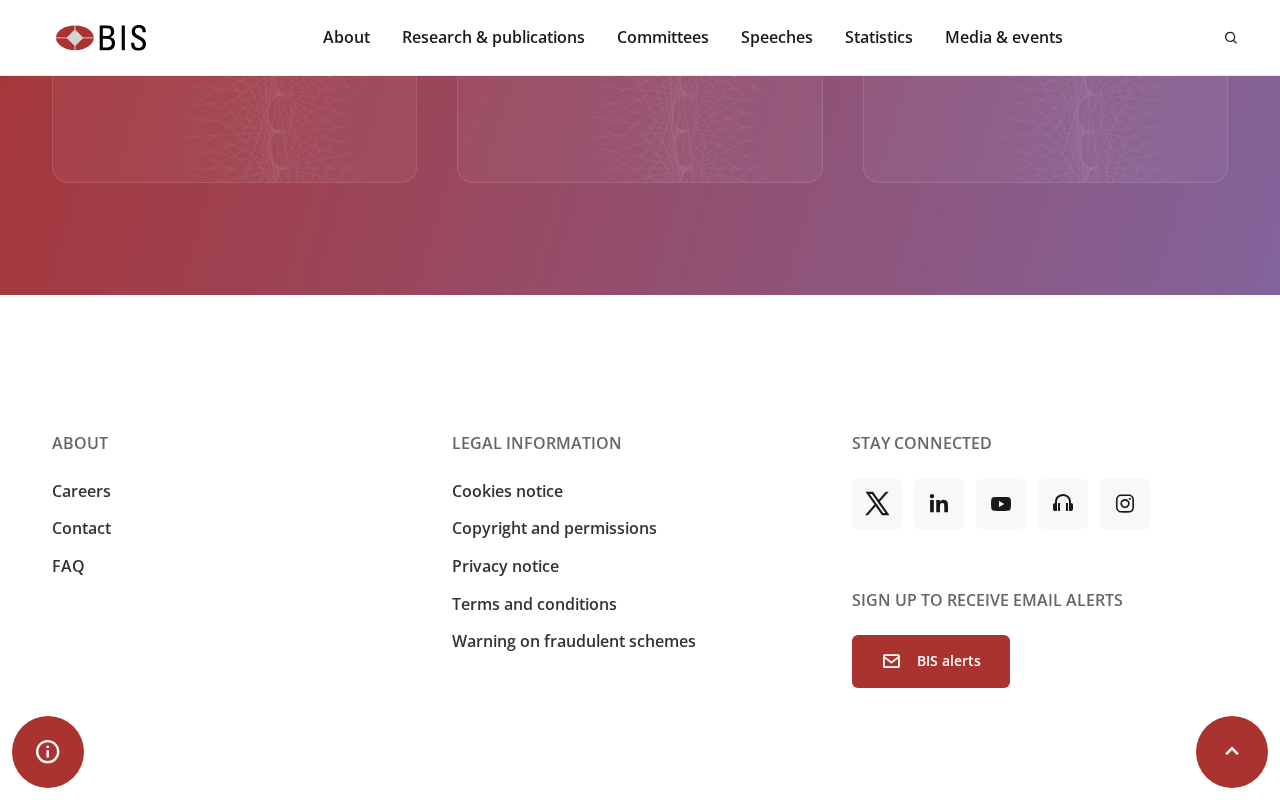The height and width of the screenshot is (800, 1280).
Task: Open the Instagram social icon
Action: point(1125,504)
